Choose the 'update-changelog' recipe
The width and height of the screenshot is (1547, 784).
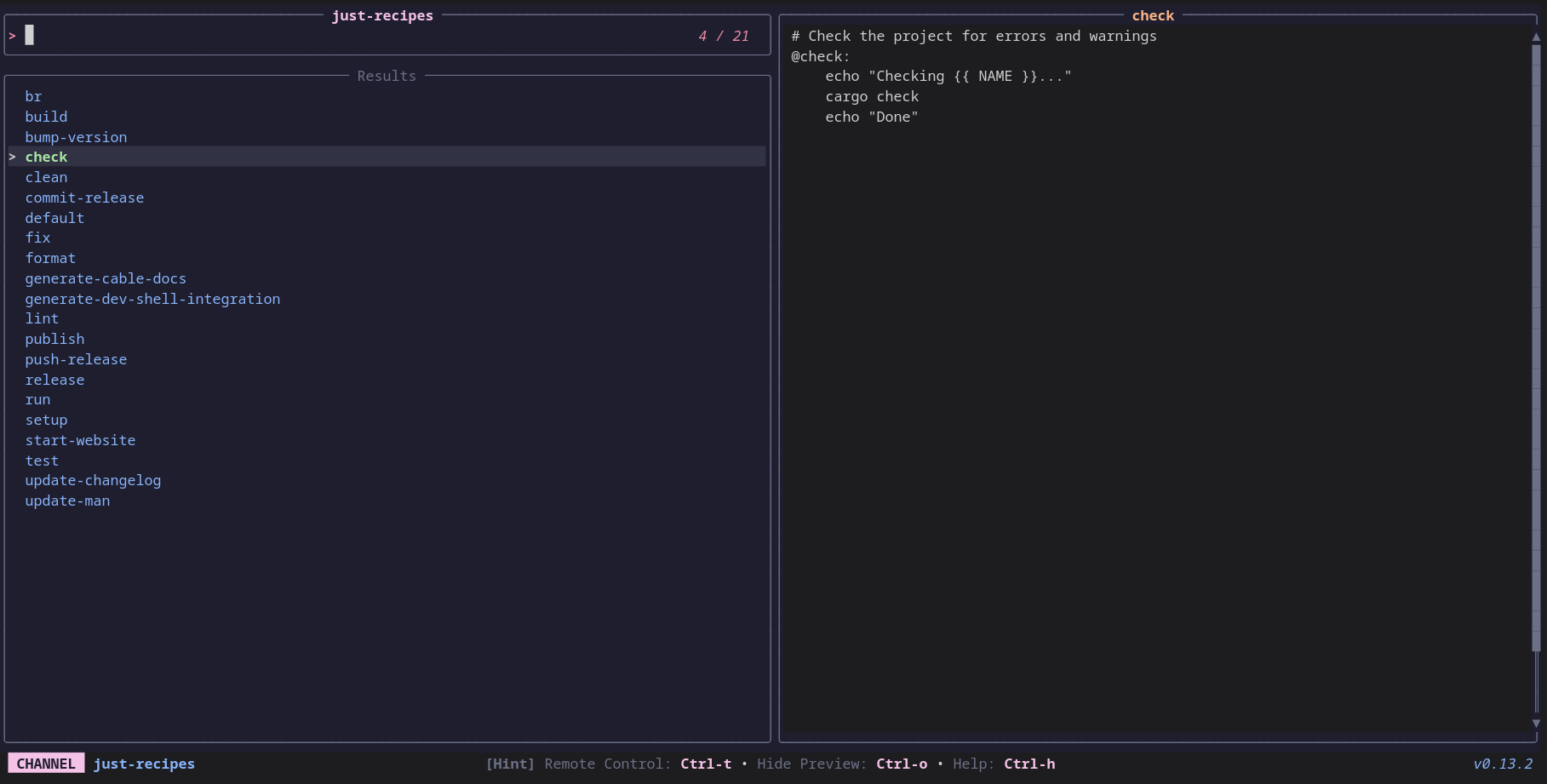pos(93,480)
